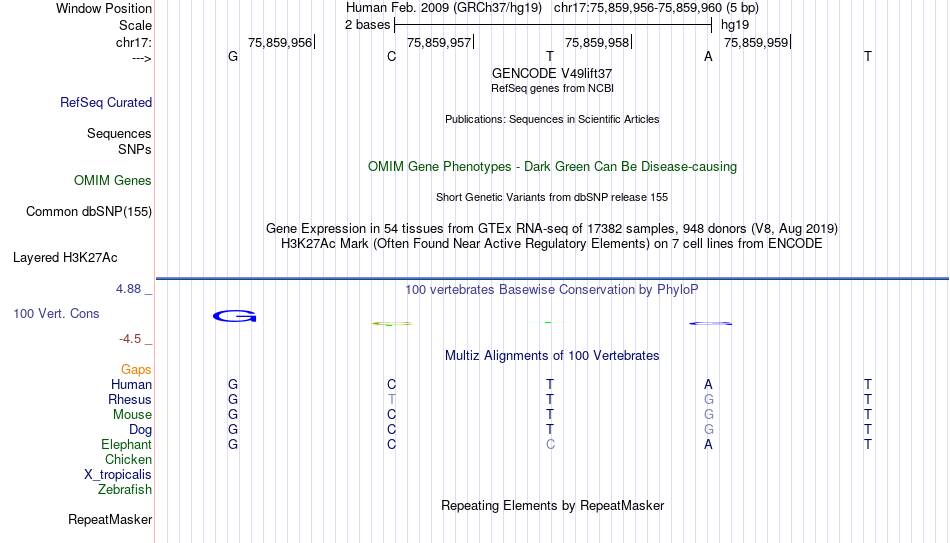Click position marker 75,859,956
950x543 pixels.
(280, 42)
